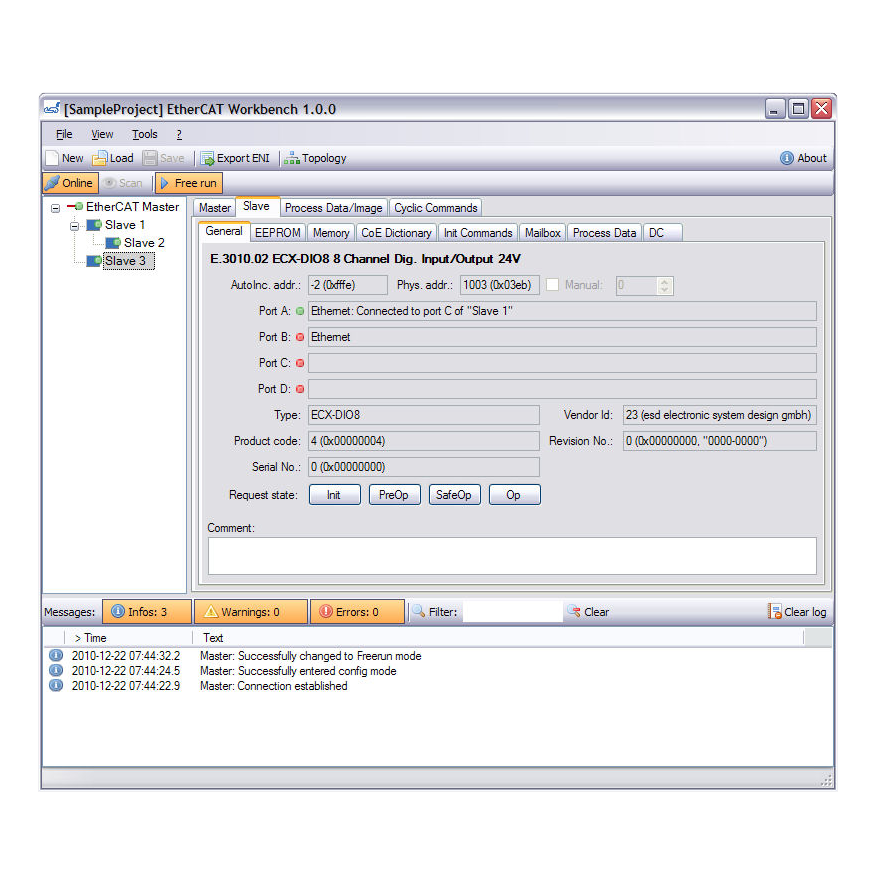Screen dimensions: 872x872
Task: Load a project via Load icon
Action: 99,158
